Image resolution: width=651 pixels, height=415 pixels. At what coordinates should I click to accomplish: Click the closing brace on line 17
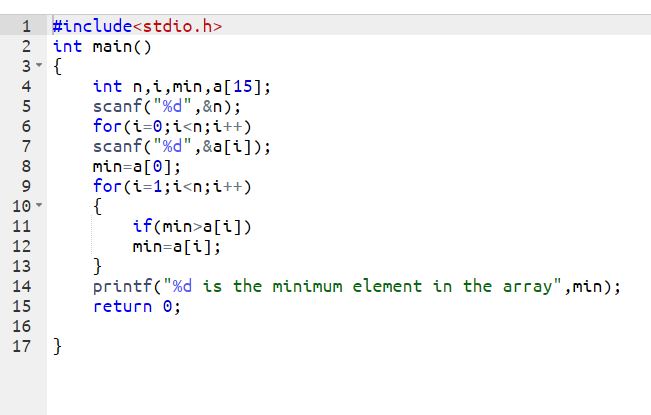click(57, 346)
